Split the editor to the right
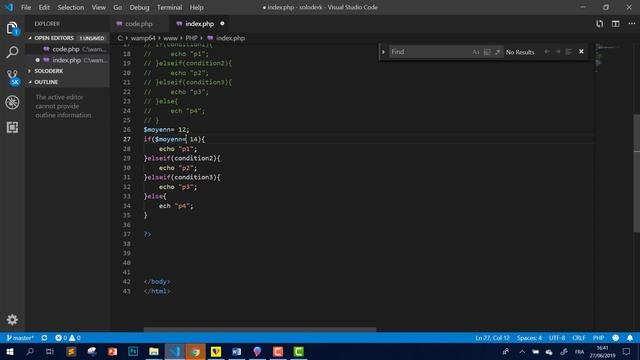 (x=616, y=24)
